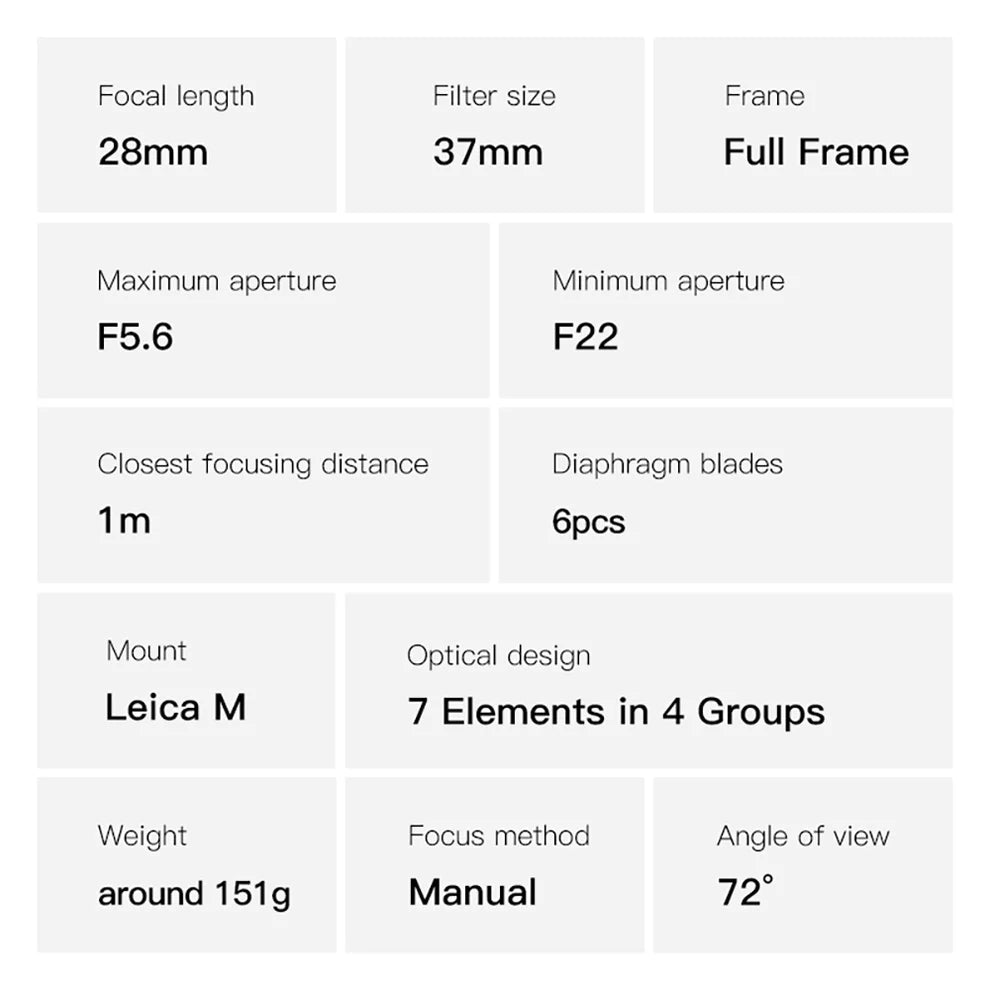Viewport: 990px width, 990px height.
Task: Click the "F5.6" aperture value
Action: pyautogui.click(x=135, y=337)
